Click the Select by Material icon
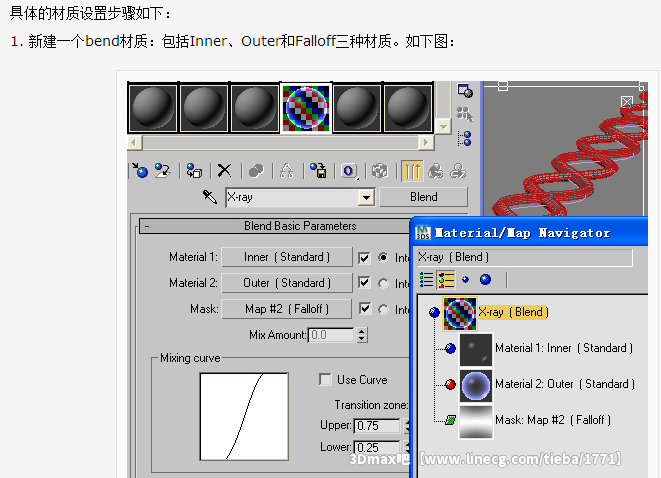The image size is (661, 478). (465, 114)
